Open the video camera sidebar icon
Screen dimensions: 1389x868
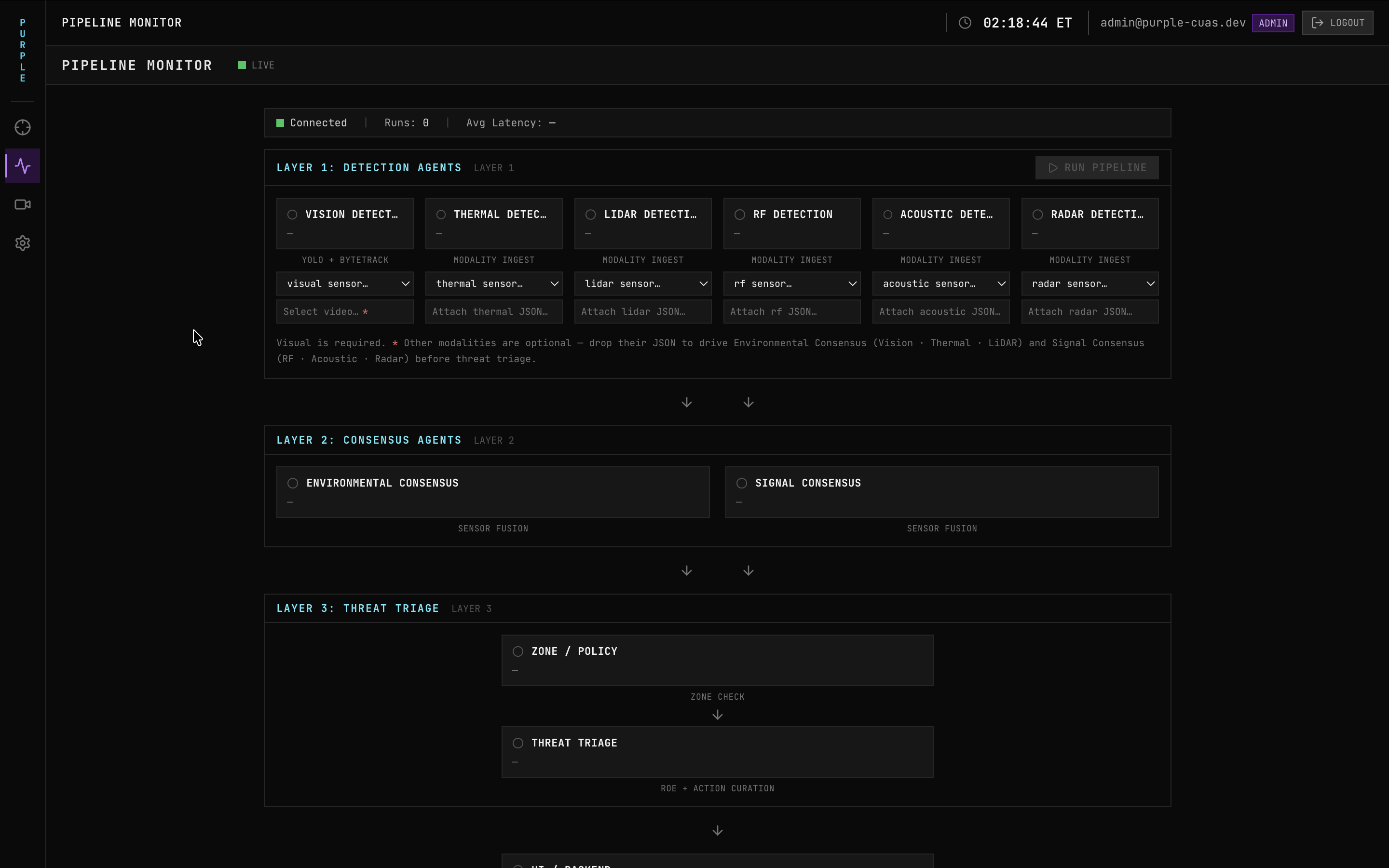[22, 204]
